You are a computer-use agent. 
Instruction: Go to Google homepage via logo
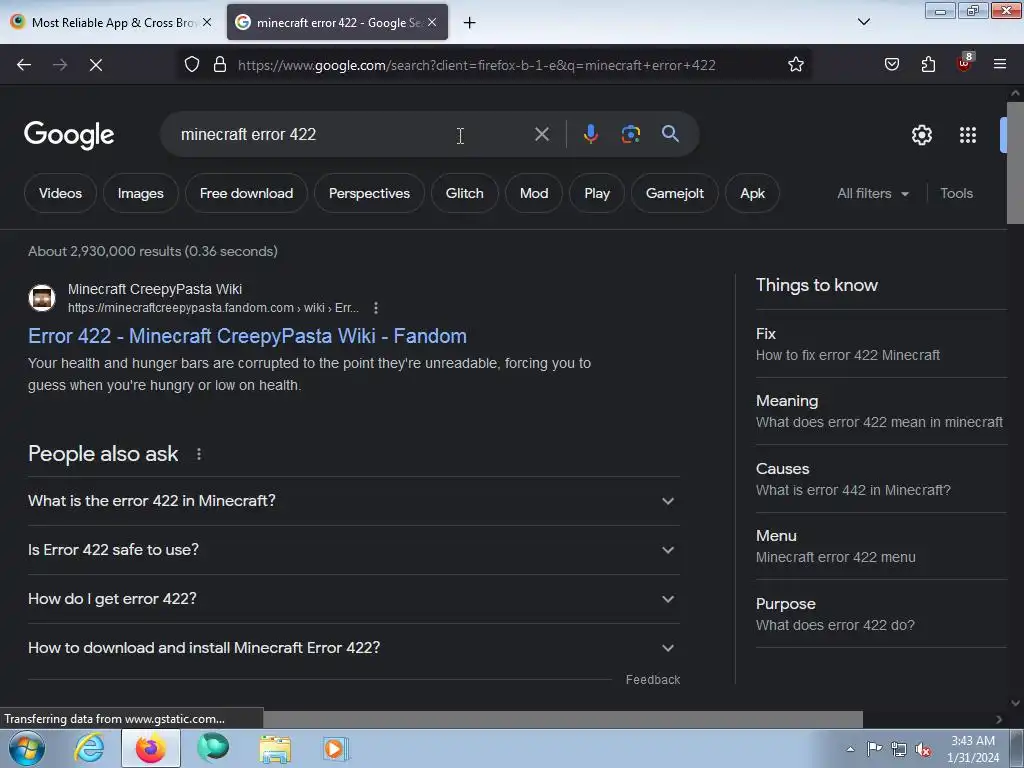69,135
